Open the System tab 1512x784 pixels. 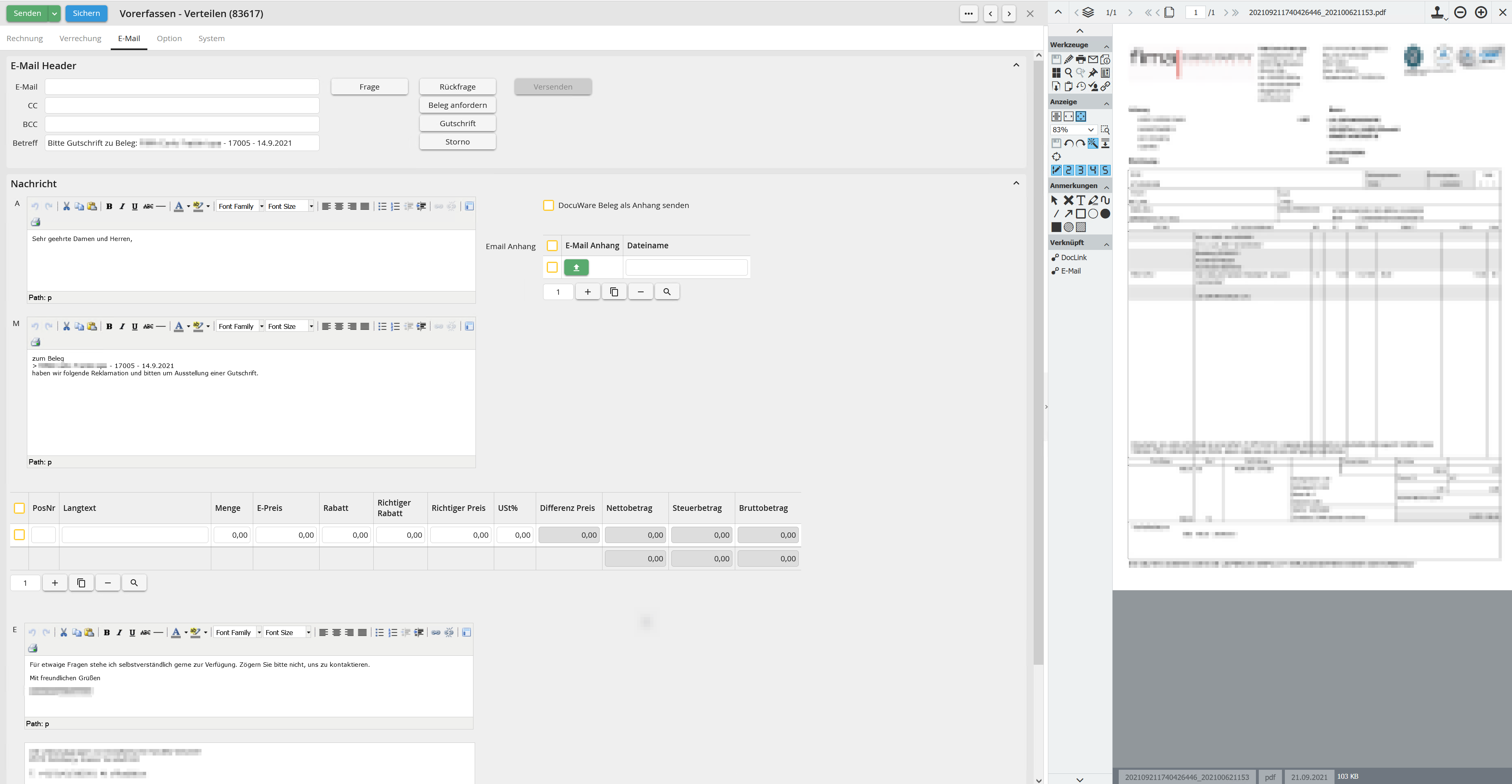[211, 38]
